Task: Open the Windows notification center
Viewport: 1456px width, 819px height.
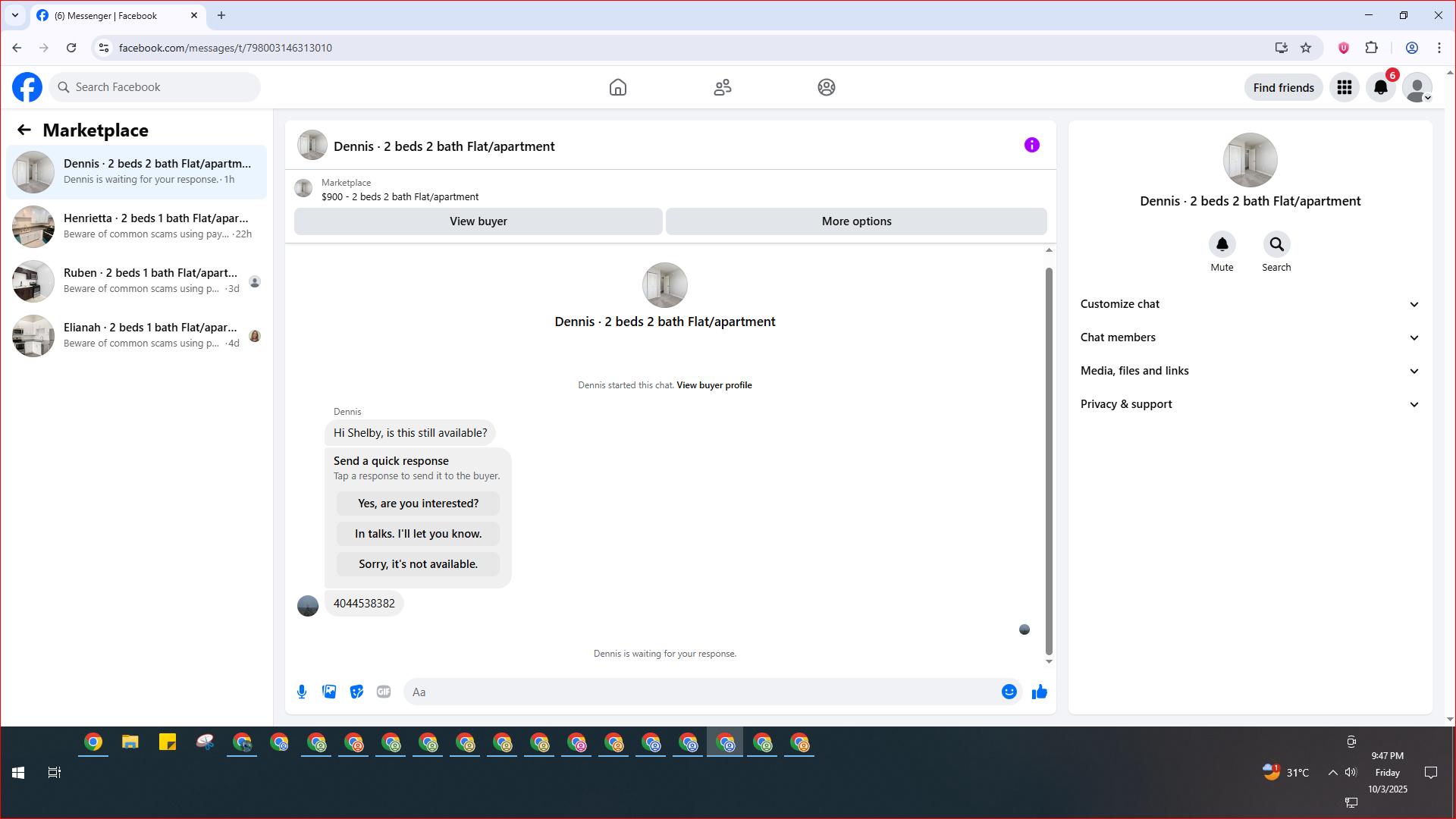Action: click(x=1431, y=773)
